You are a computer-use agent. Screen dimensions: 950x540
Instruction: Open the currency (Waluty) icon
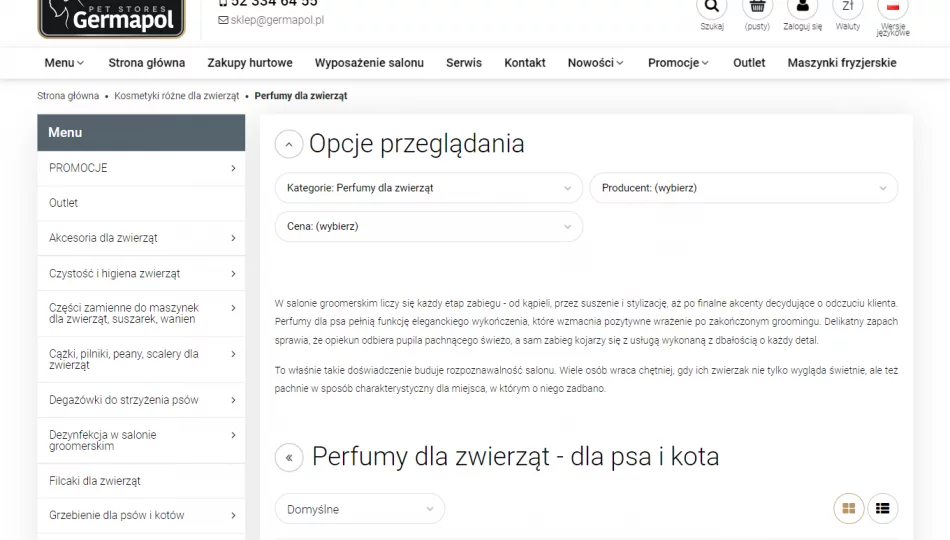click(x=848, y=7)
